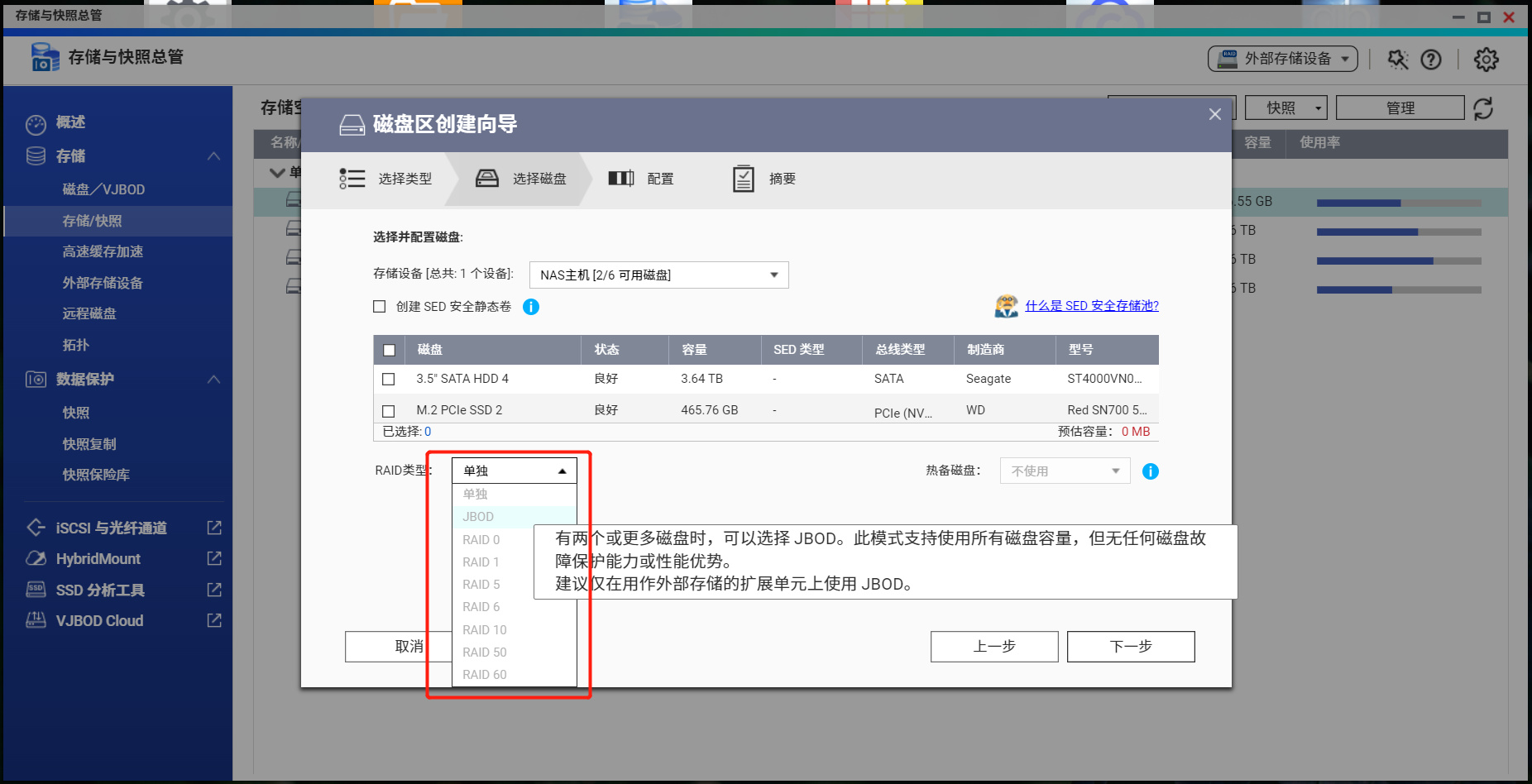The height and width of the screenshot is (784, 1532).
Task: Open the Storage & Snapshots app logo
Action: pos(45,57)
